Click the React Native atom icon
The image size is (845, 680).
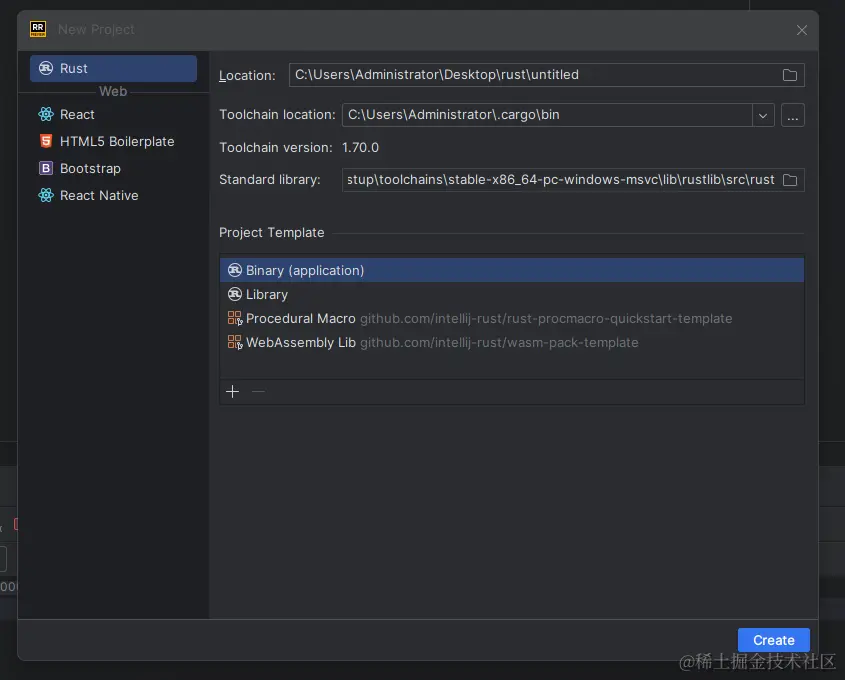(x=46, y=195)
